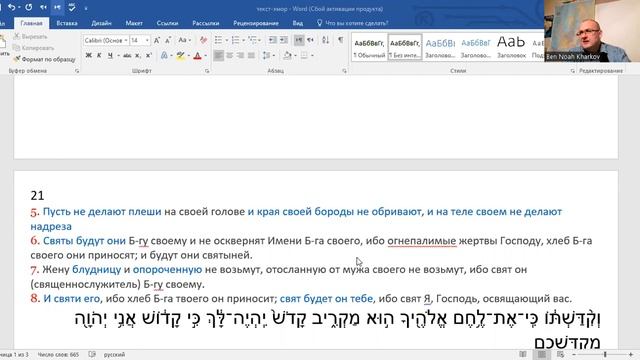
Task: Open the Ссылки tab
Action: pyautogui.click(x=167, y=23)
